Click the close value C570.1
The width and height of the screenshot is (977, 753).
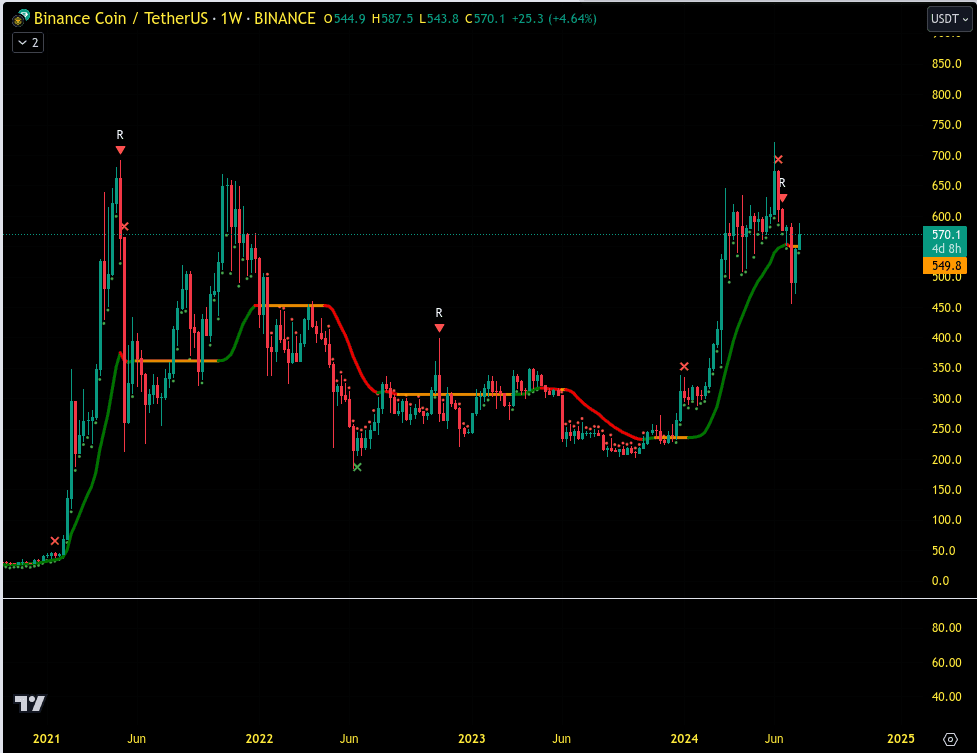point(485,19)
